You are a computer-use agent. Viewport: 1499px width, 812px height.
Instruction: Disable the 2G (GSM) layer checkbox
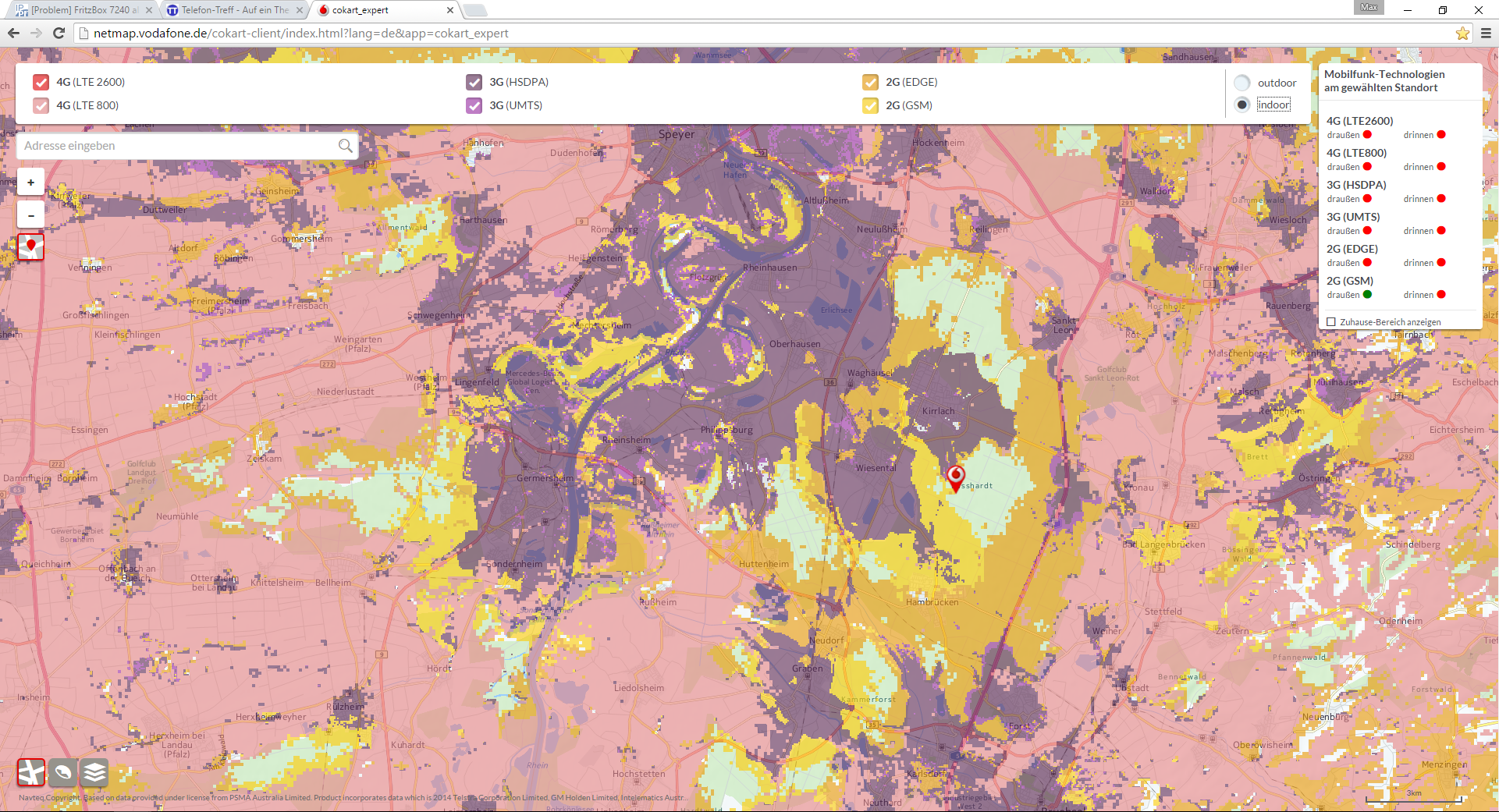pos(870,106)
